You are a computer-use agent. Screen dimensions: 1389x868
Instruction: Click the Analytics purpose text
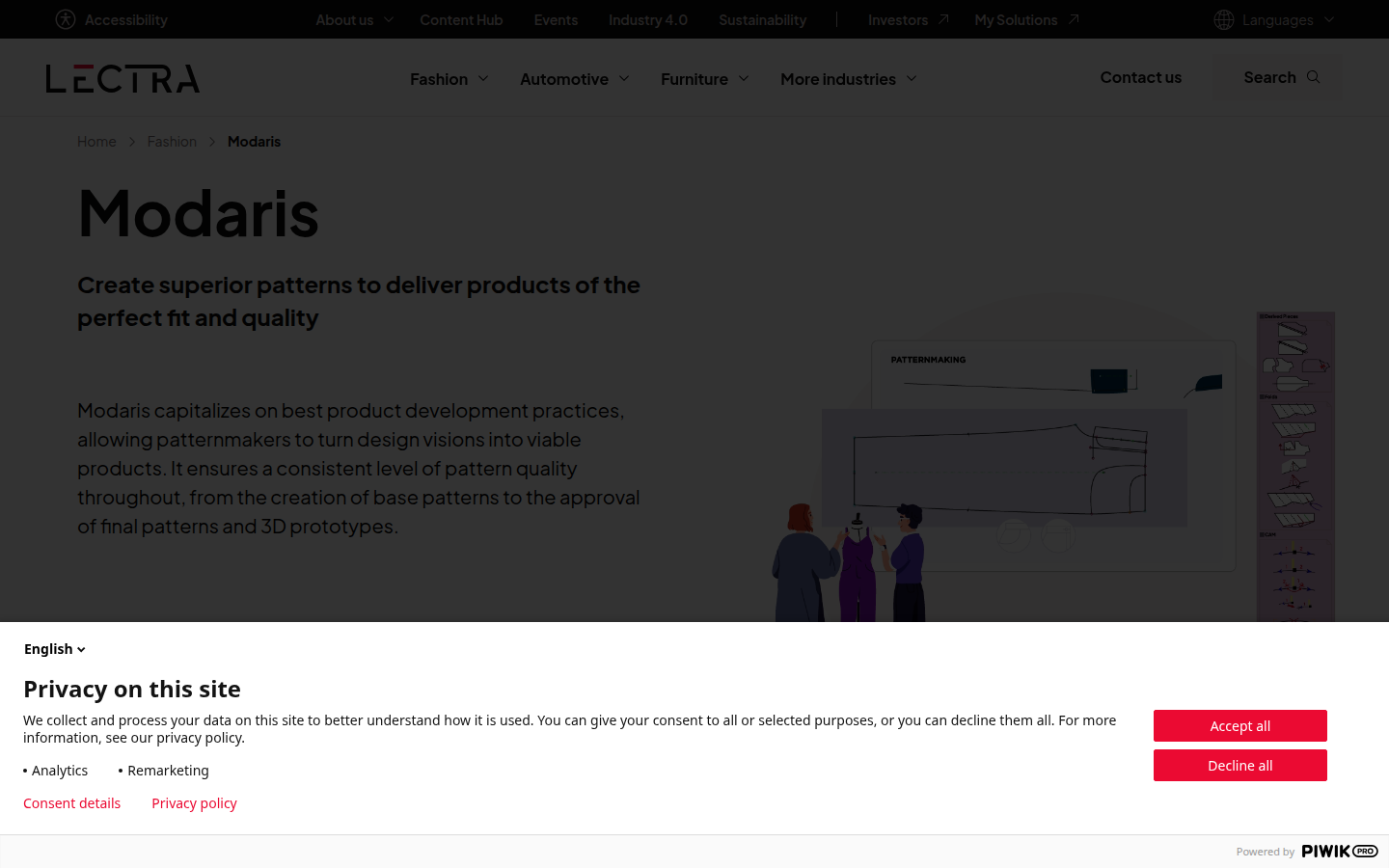click(60, 771)
